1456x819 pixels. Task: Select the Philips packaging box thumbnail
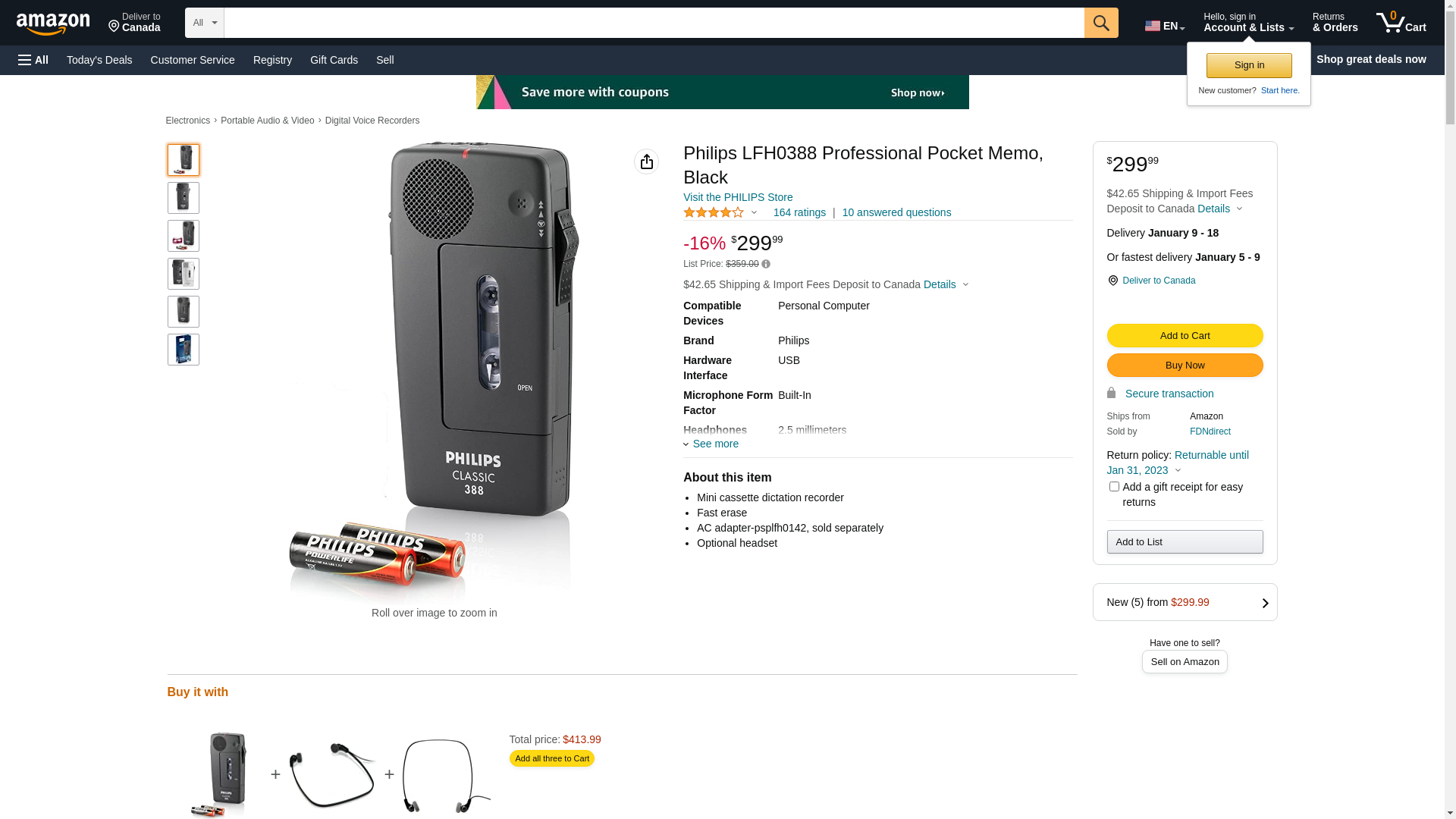tap(184, 350)
